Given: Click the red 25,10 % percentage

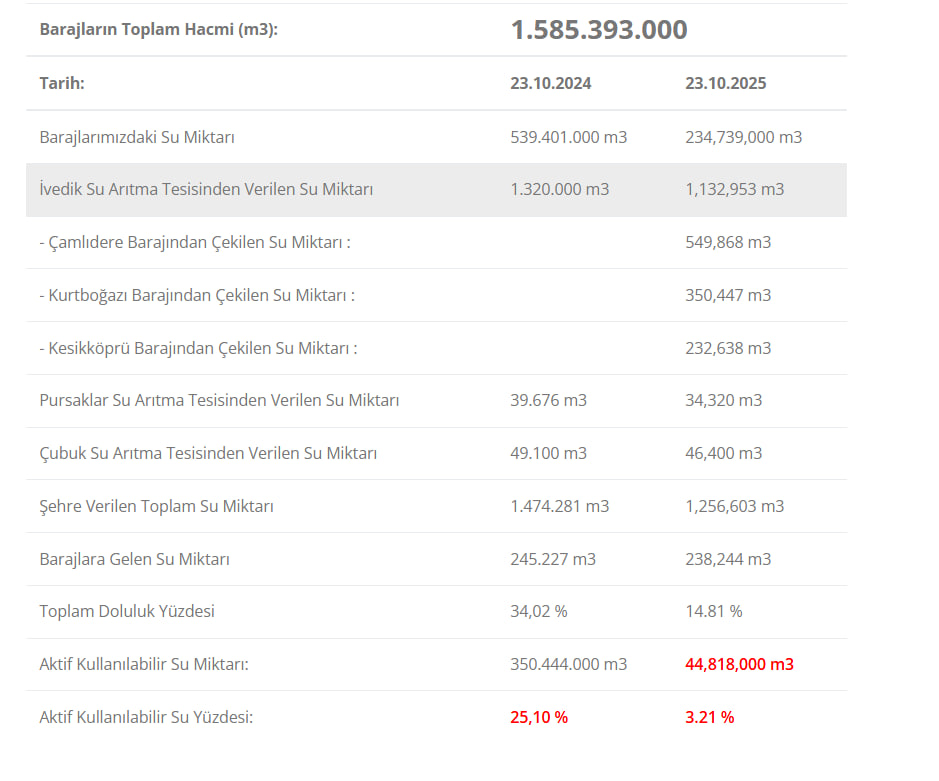Looking at the screenshot, I should 539,717.
